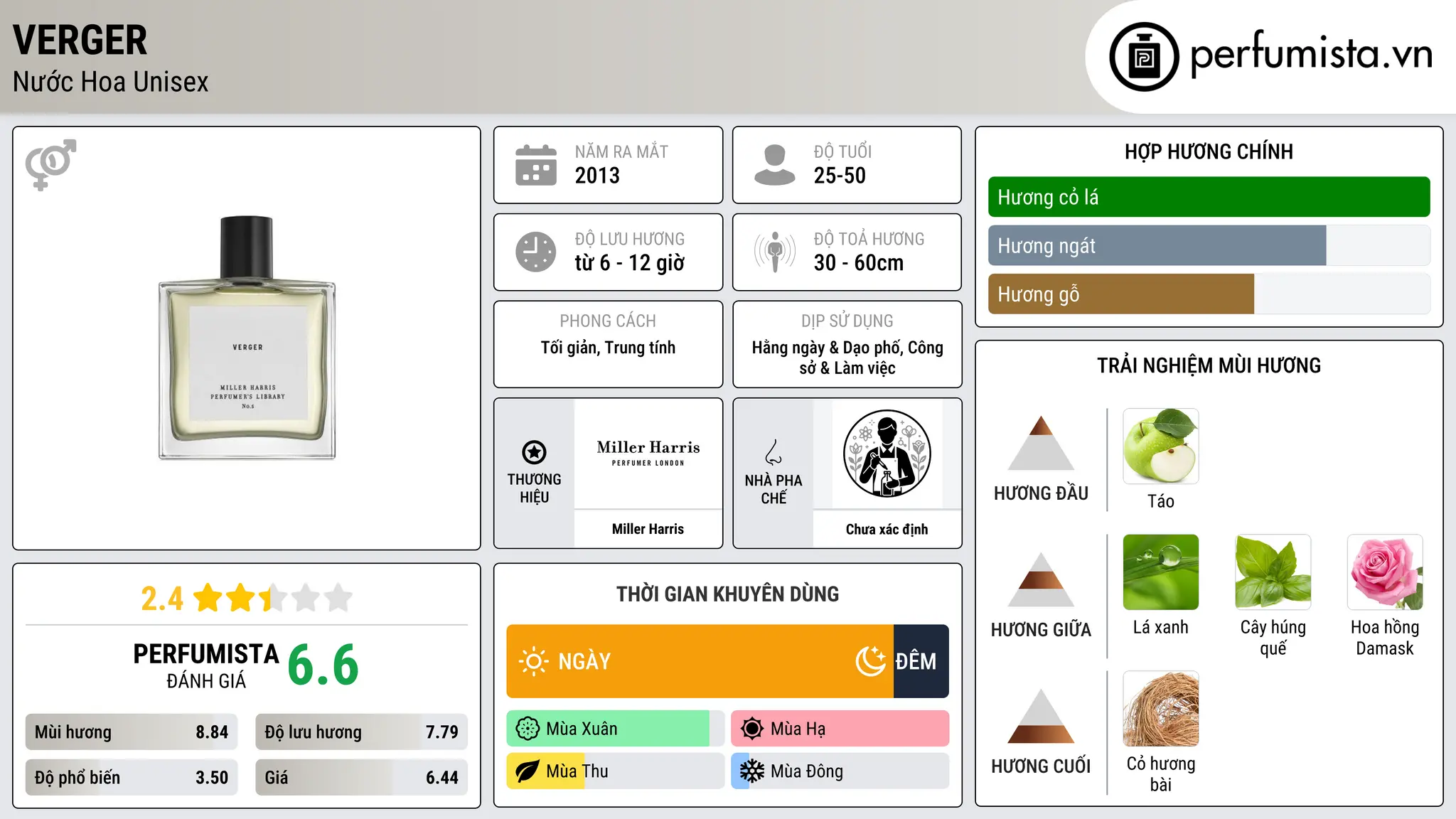Viewport: 1456px width, 819px height.
Task: Click the Mùi hương 8.84 score bar
Action: pyautogui.click(x=132, y=732)
